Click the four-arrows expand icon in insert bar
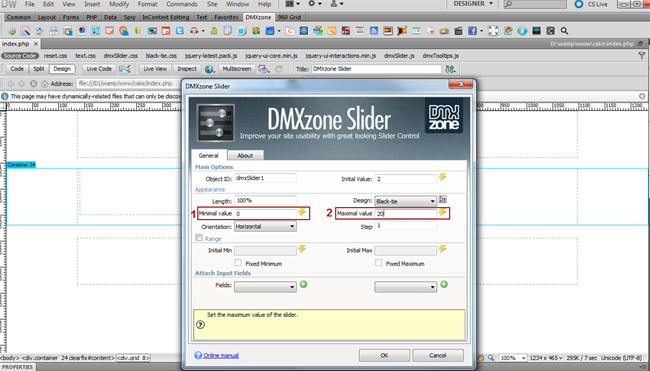This screenshot has height=371, width=650. click(x=493, y=31)
